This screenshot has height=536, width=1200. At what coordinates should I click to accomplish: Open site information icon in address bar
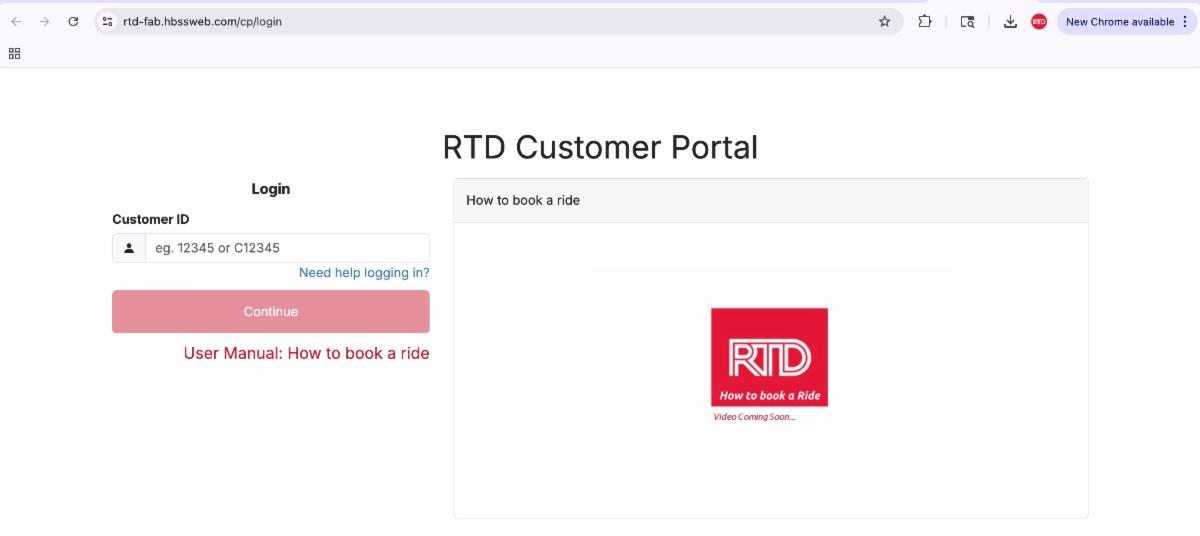(x=108, y=21)
